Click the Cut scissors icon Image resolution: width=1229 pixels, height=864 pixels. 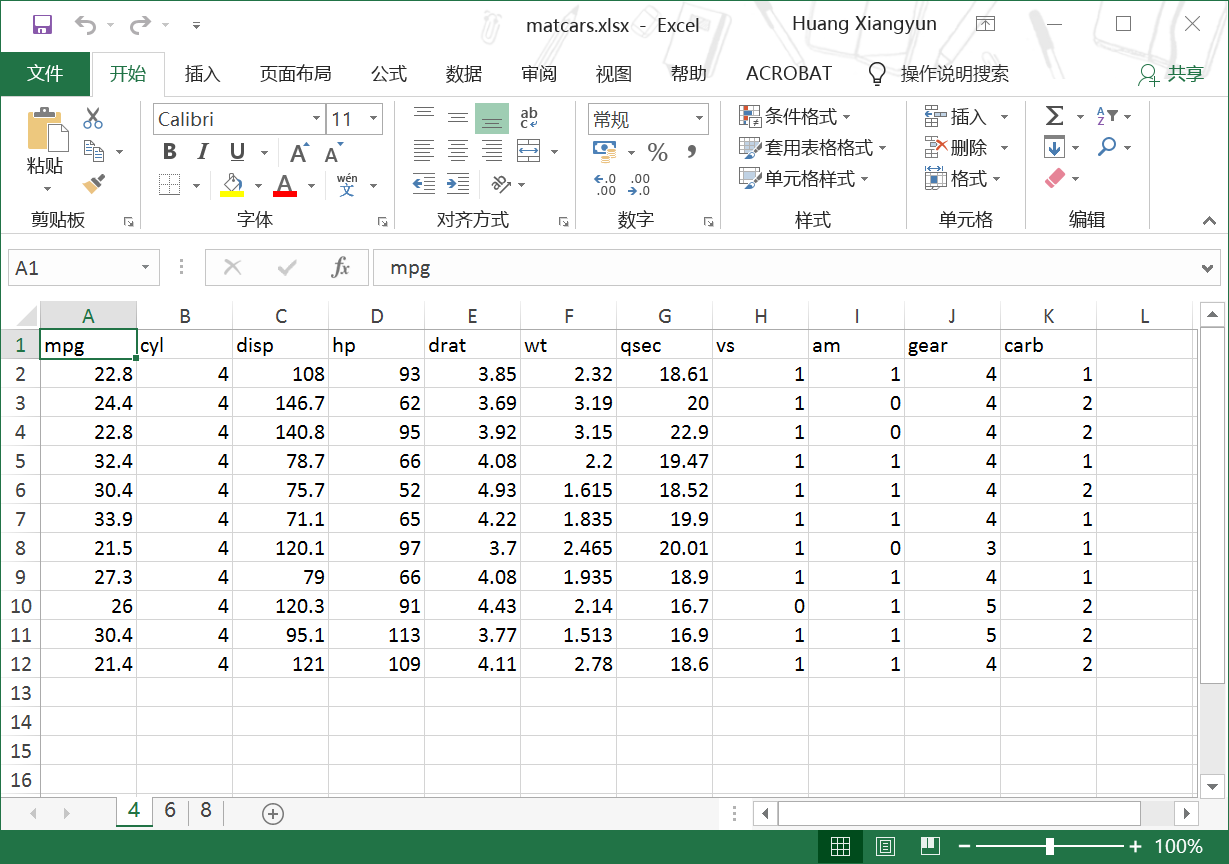tap(93, 118)
